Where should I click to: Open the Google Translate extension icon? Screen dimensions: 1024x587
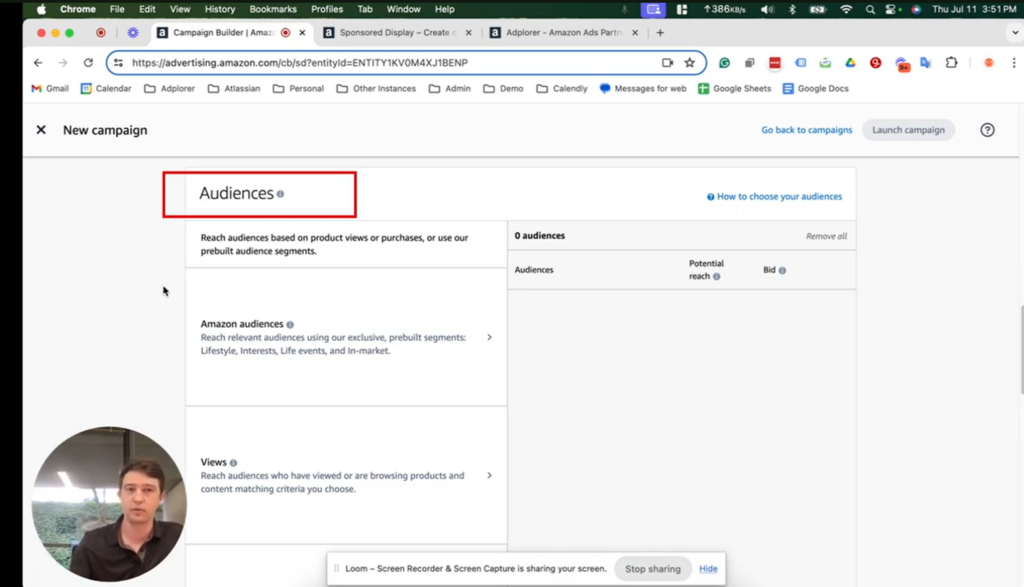tap(925, 63)
